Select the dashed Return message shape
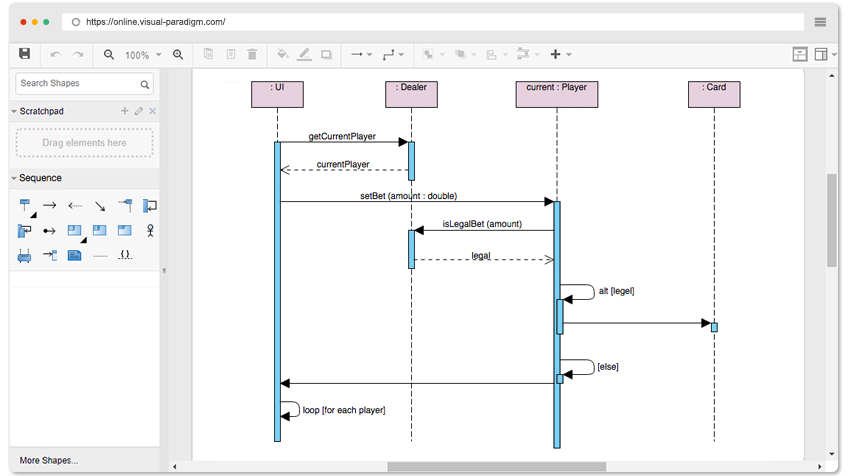The image size is (848, 476). click(x=75, y=206)
